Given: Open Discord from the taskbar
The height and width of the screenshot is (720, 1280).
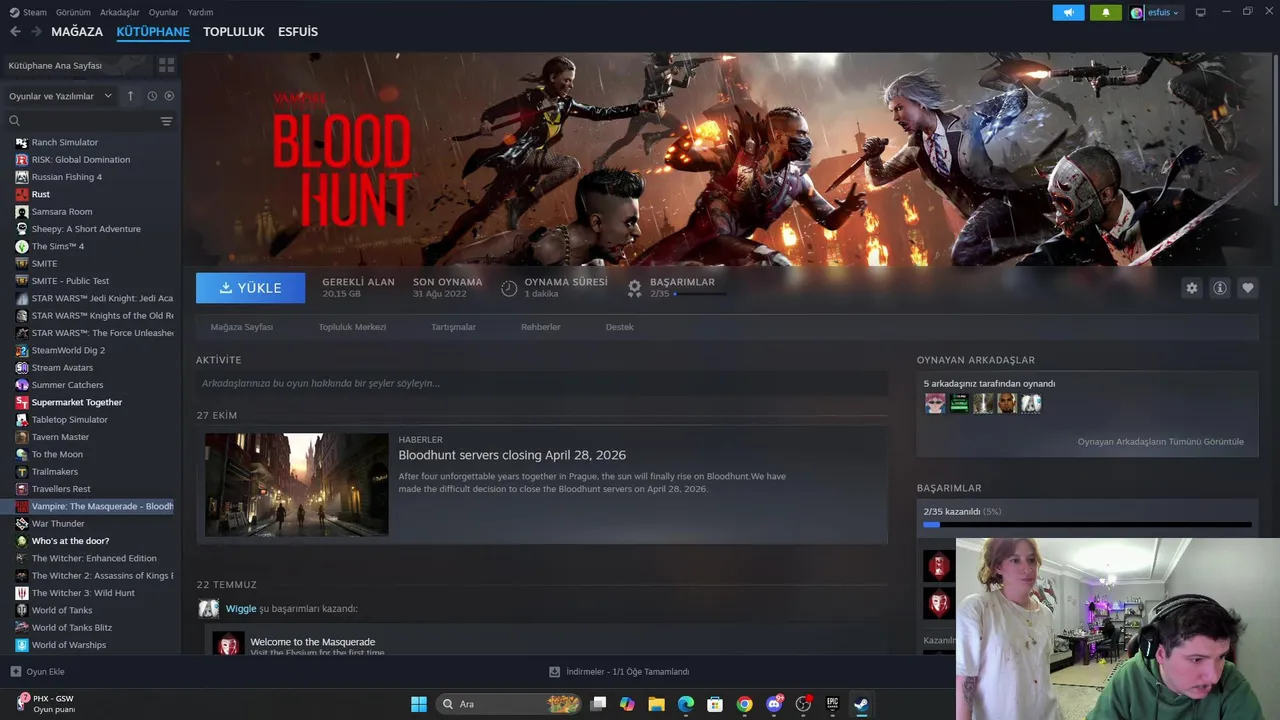Looking at the screenshot, I should [x=773, y=704].
